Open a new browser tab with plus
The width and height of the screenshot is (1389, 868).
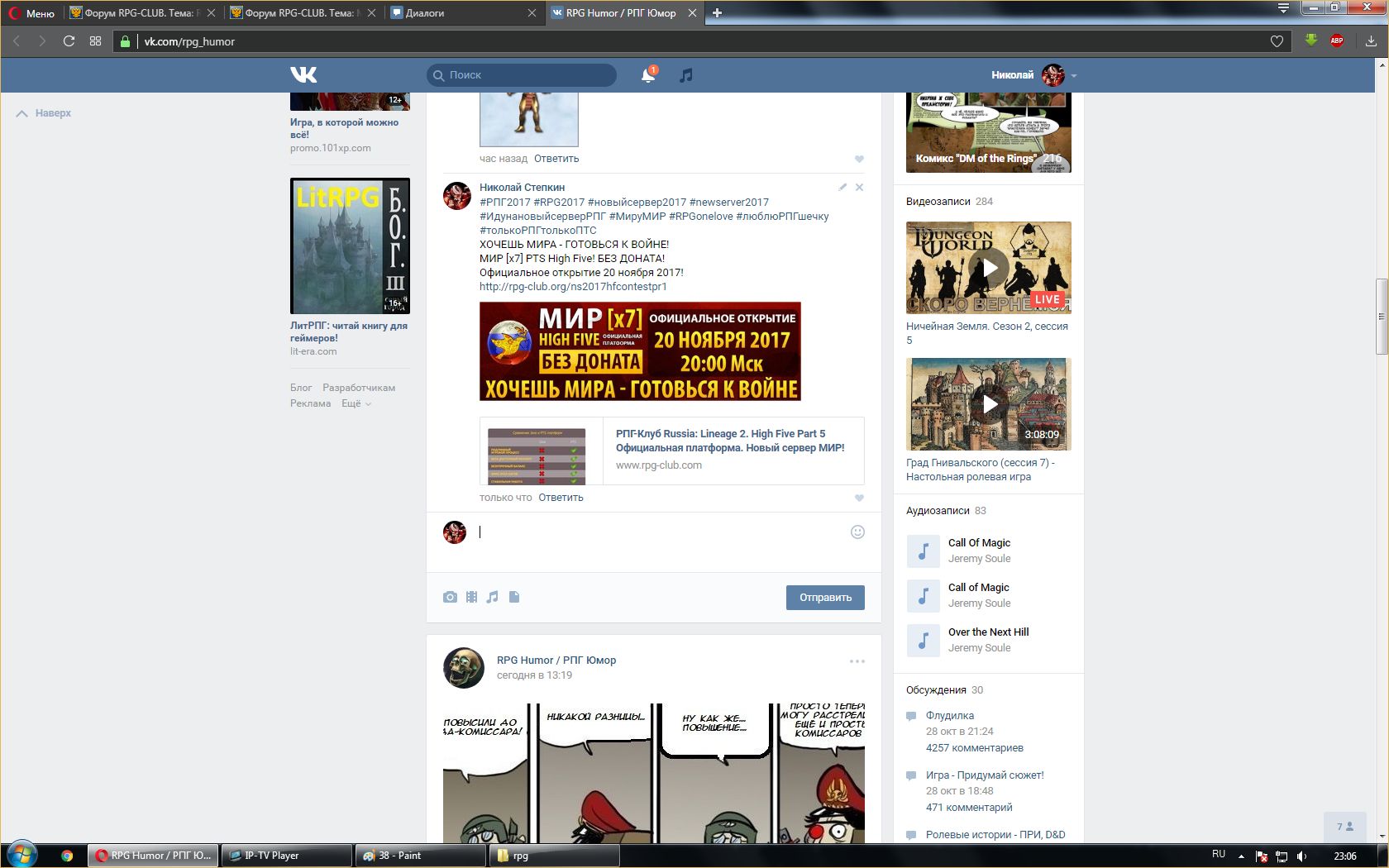(717, 13)
